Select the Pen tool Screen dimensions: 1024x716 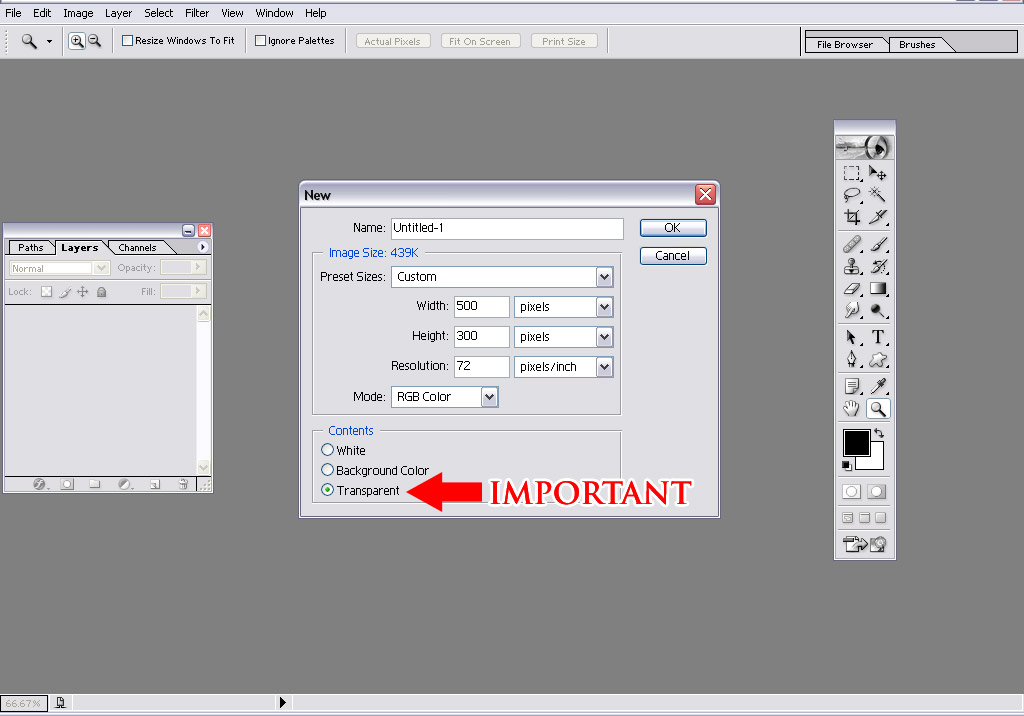852,359
